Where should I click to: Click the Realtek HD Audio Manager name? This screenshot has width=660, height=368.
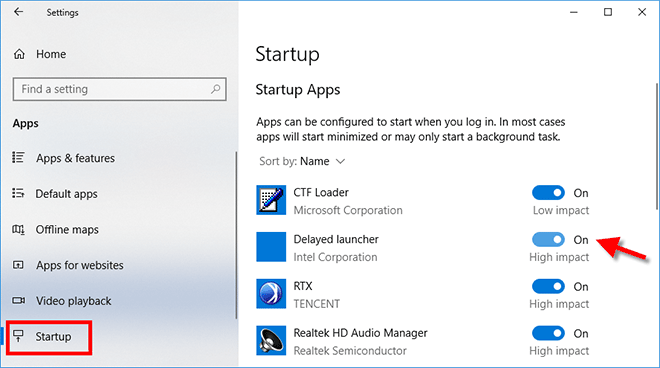[x=360, y=333]
